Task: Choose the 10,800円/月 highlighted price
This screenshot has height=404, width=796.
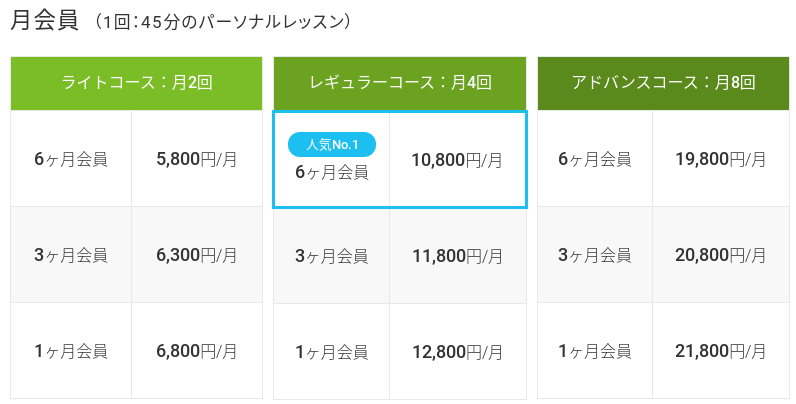Action: 457,160
